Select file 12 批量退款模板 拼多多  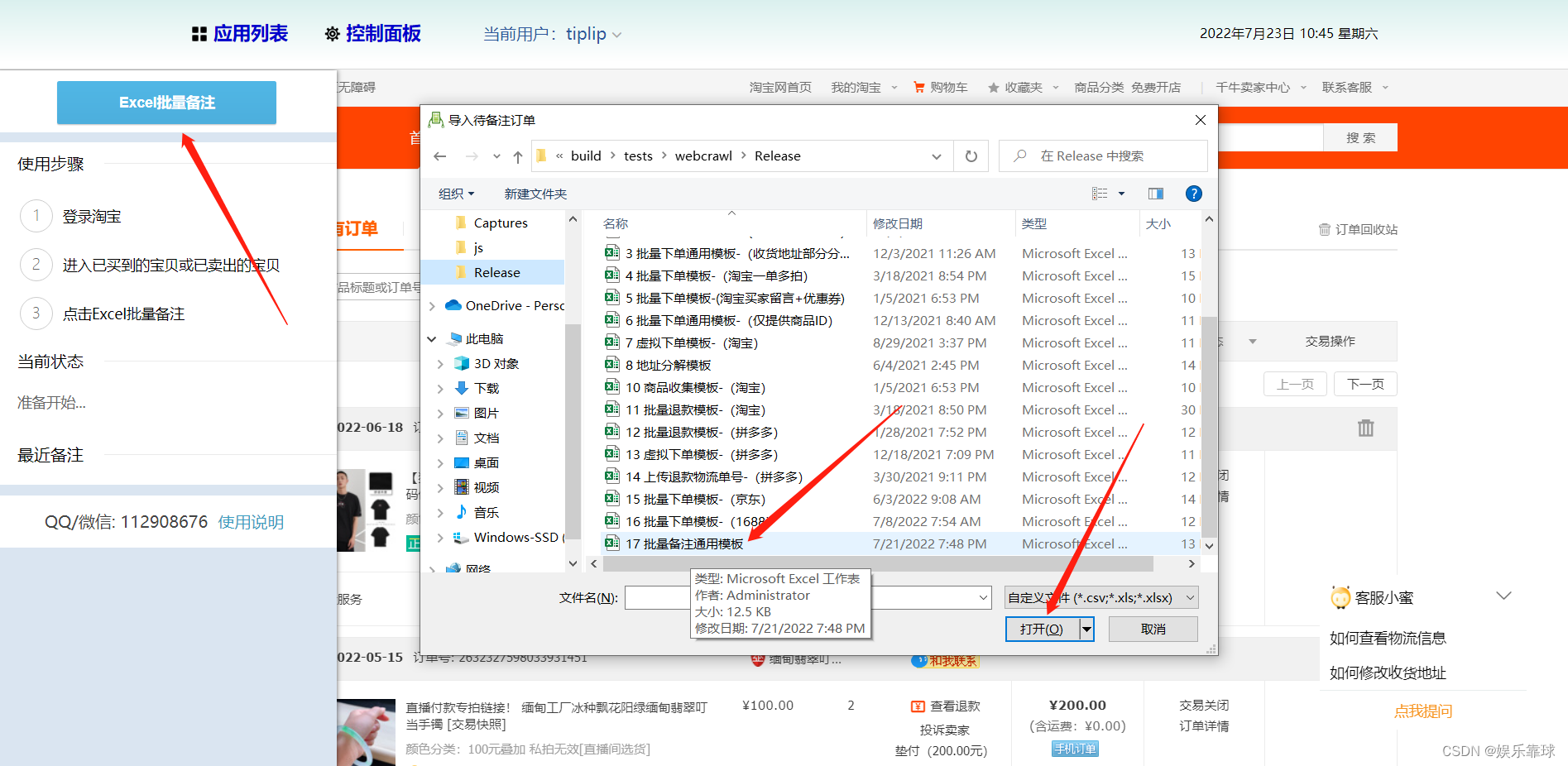click(x=702, y=433)
